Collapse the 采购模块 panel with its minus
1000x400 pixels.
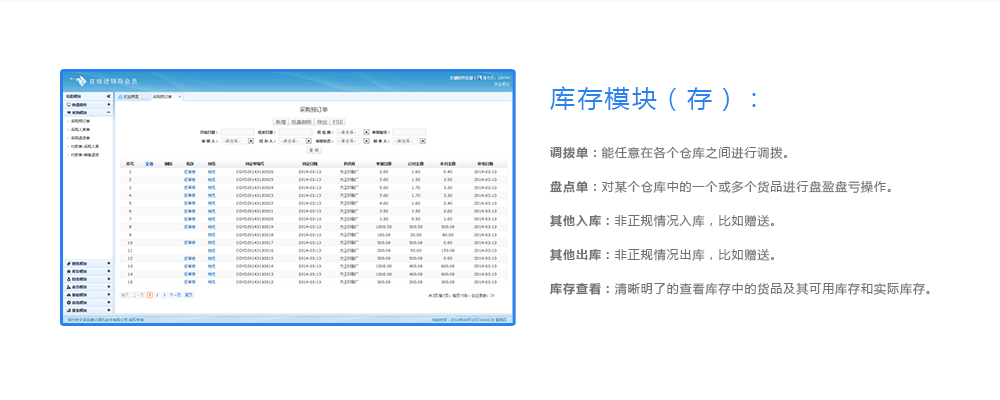point(109,112)
